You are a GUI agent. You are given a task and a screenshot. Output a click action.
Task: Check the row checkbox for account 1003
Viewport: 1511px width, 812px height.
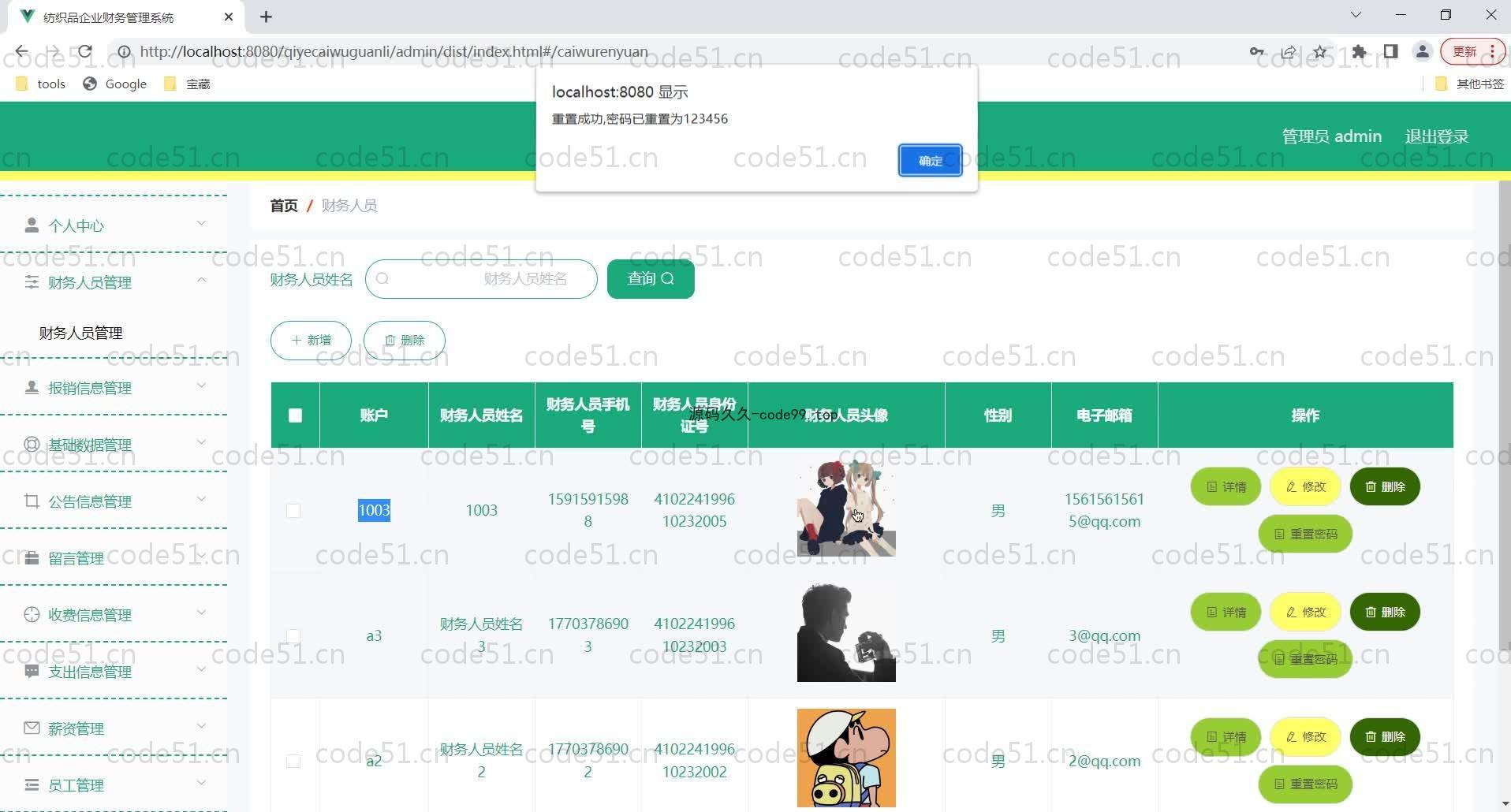coord(293,511)
